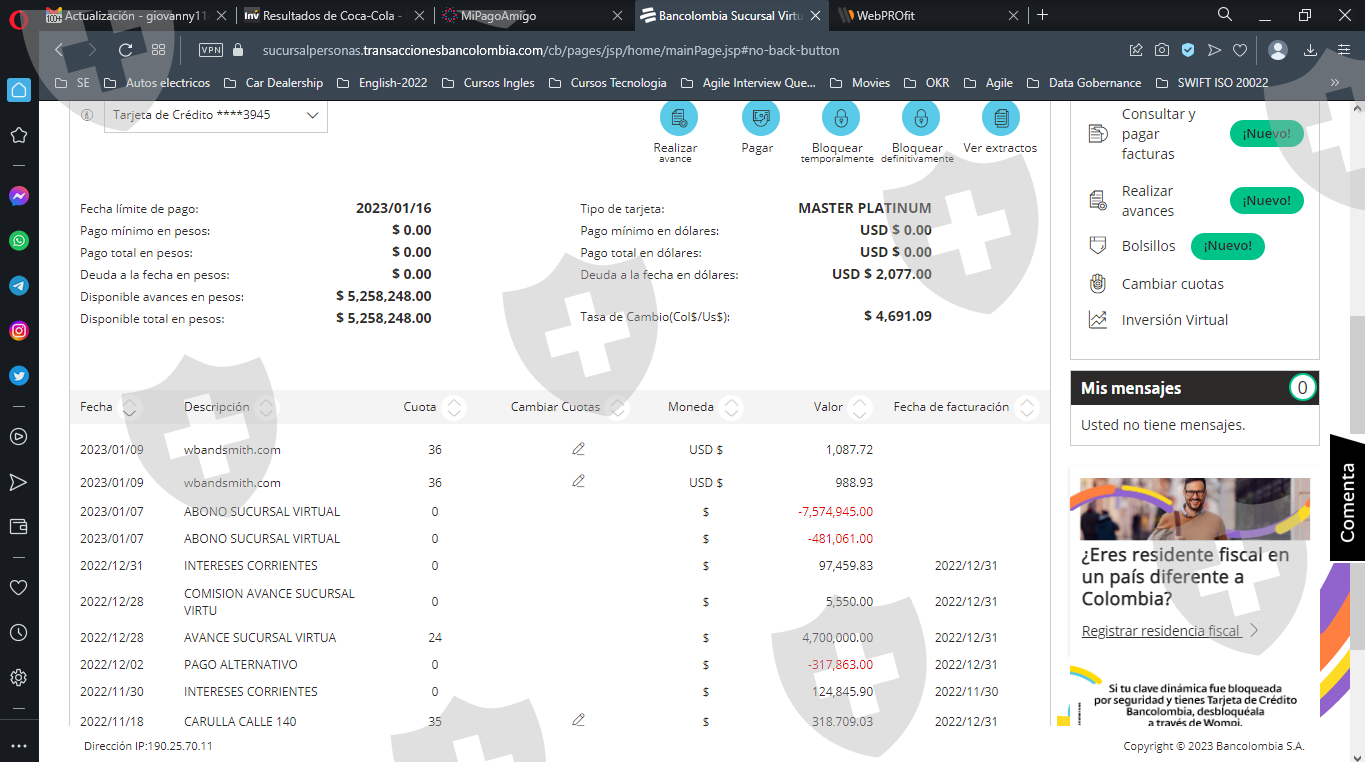Expand the hidden bookmarks overflow chevron
Viewport: 1365px width, 762px height.
tap(1334, 83)
